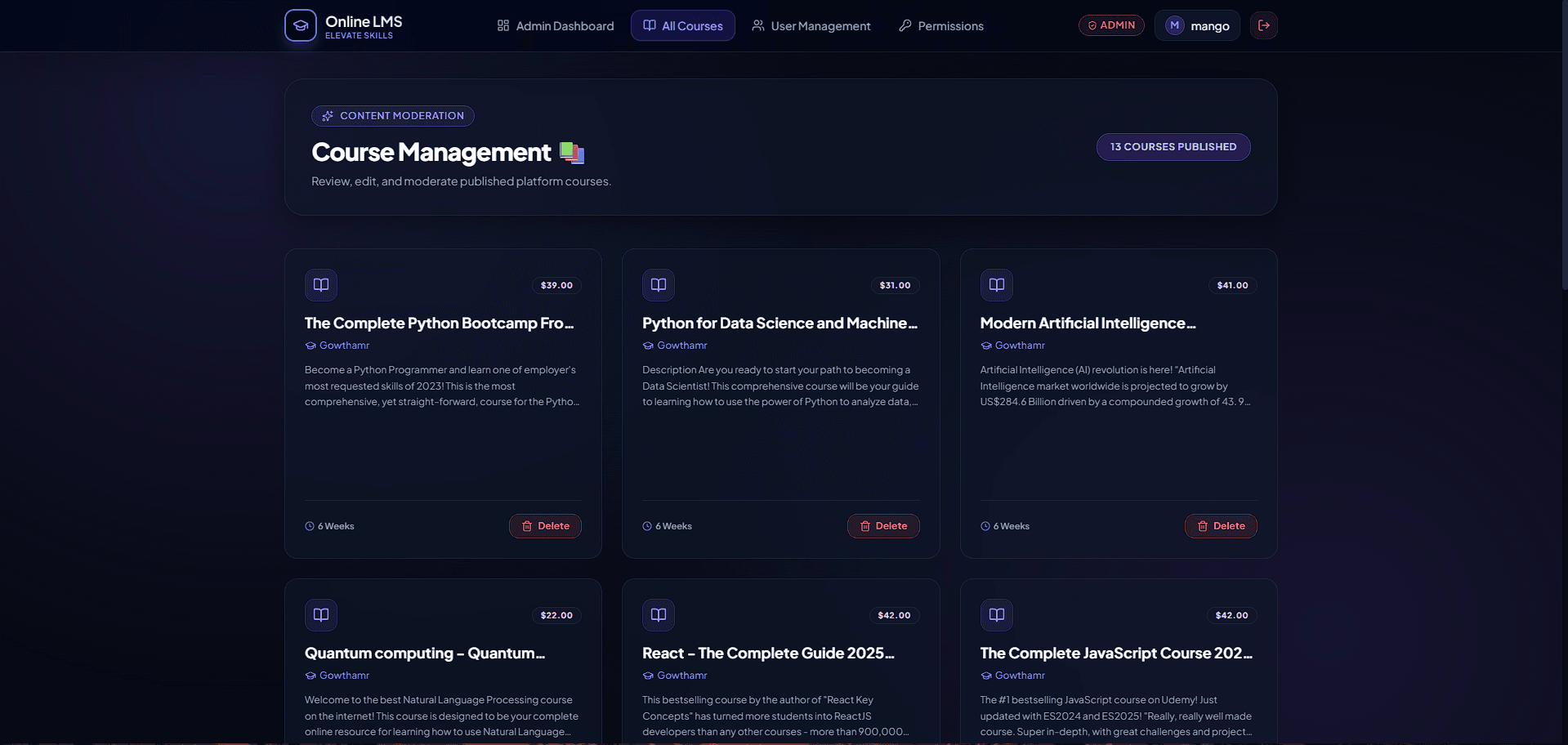
Task: Click the books emoji beside Course Management
Action: tap(572, 153)
